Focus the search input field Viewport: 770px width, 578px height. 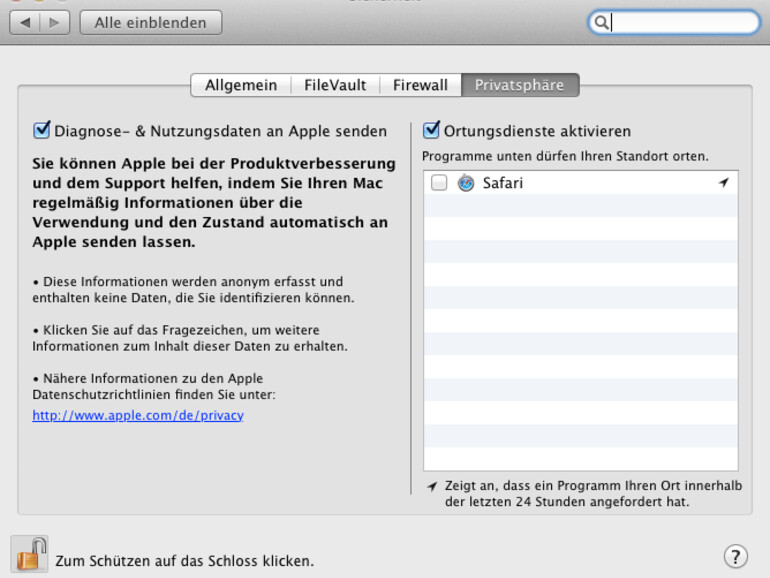click(674, 23)
